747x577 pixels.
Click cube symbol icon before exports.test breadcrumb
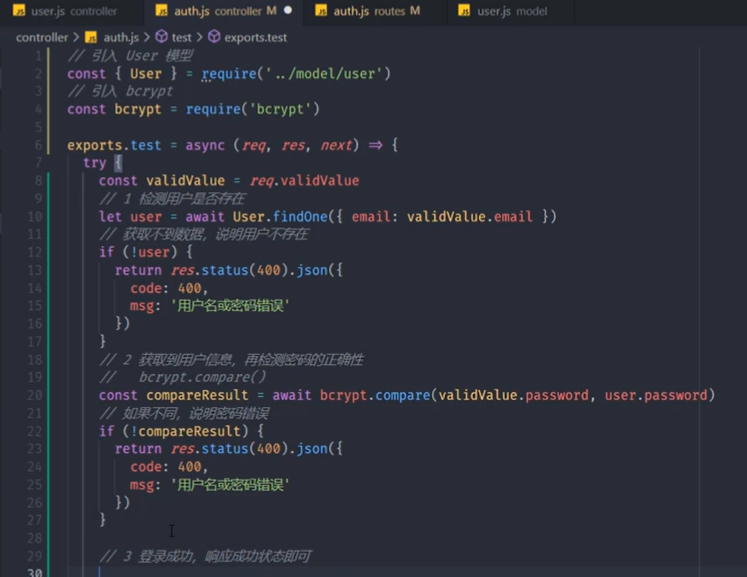214,37
